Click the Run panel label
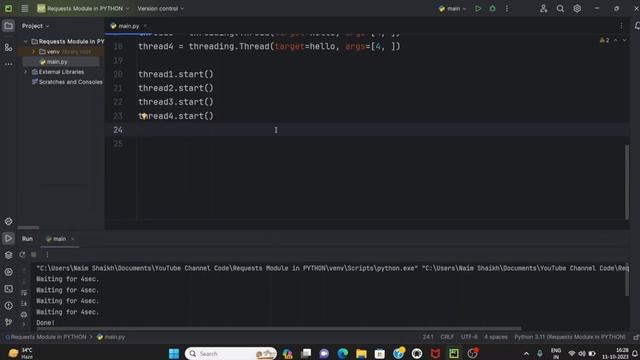 pyautogui.click(x=27, y=239)
